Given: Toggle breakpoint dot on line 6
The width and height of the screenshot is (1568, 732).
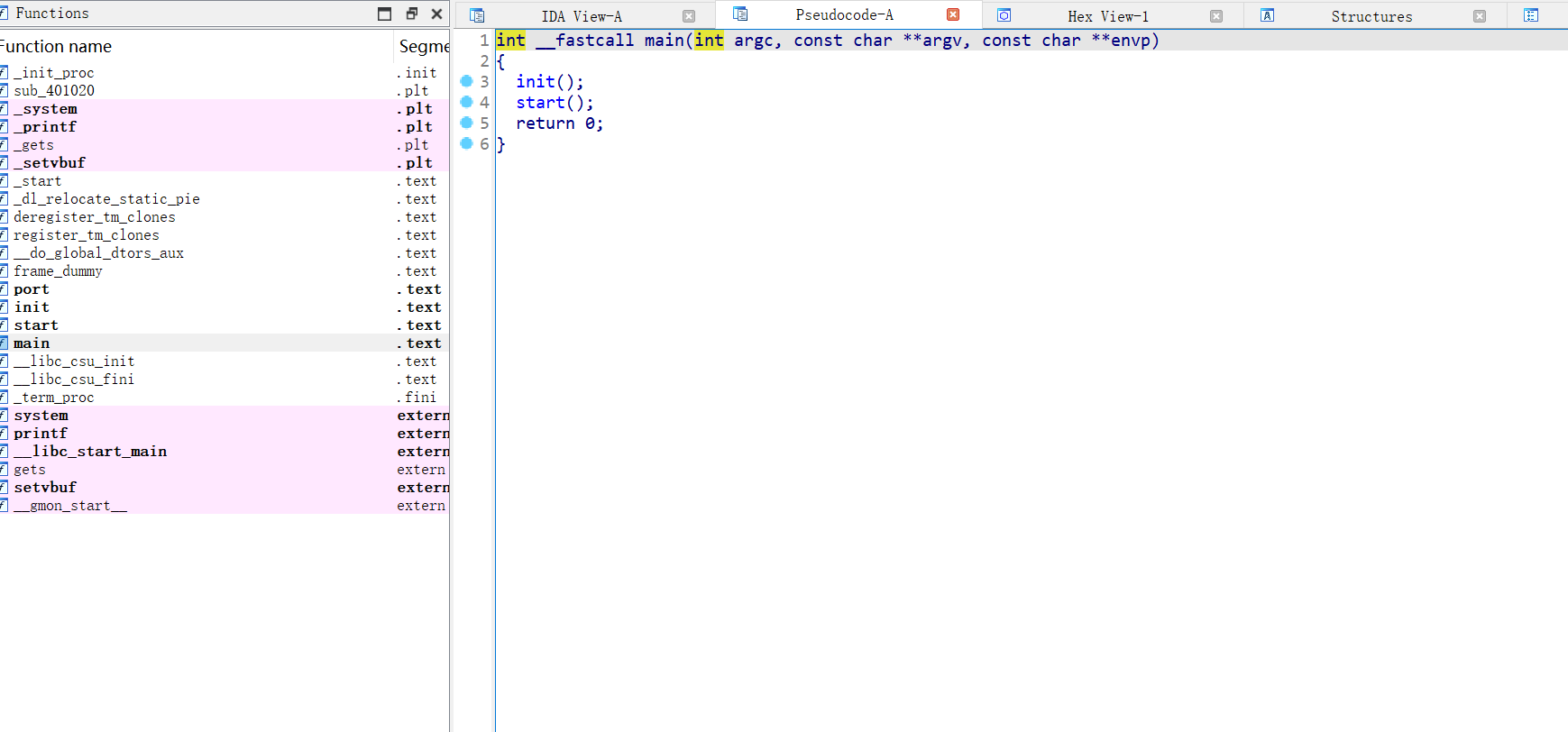Looking at the screenshot, I should point(466,143).
